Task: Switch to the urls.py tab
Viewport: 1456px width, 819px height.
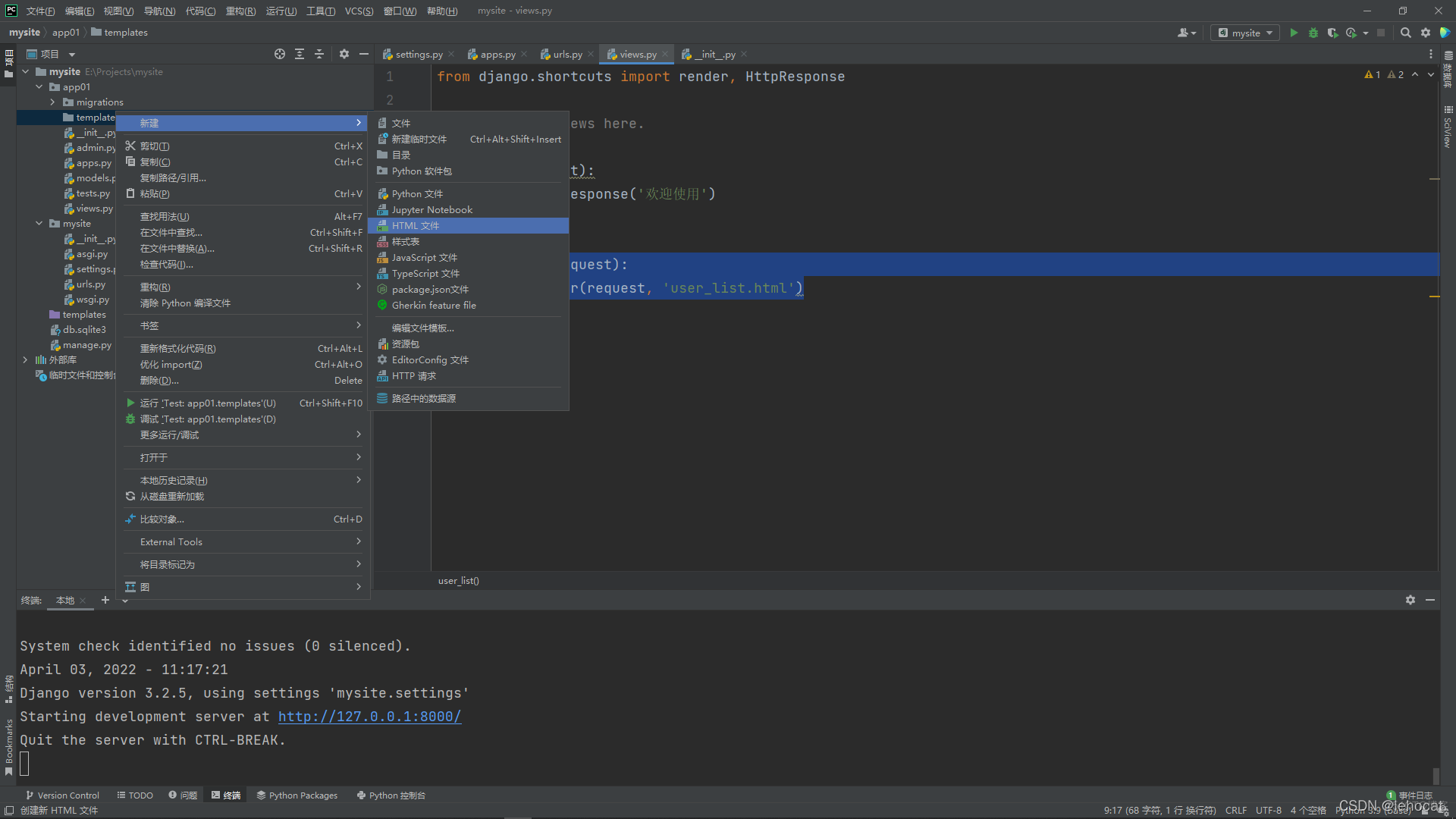Action: pos(565,54)
